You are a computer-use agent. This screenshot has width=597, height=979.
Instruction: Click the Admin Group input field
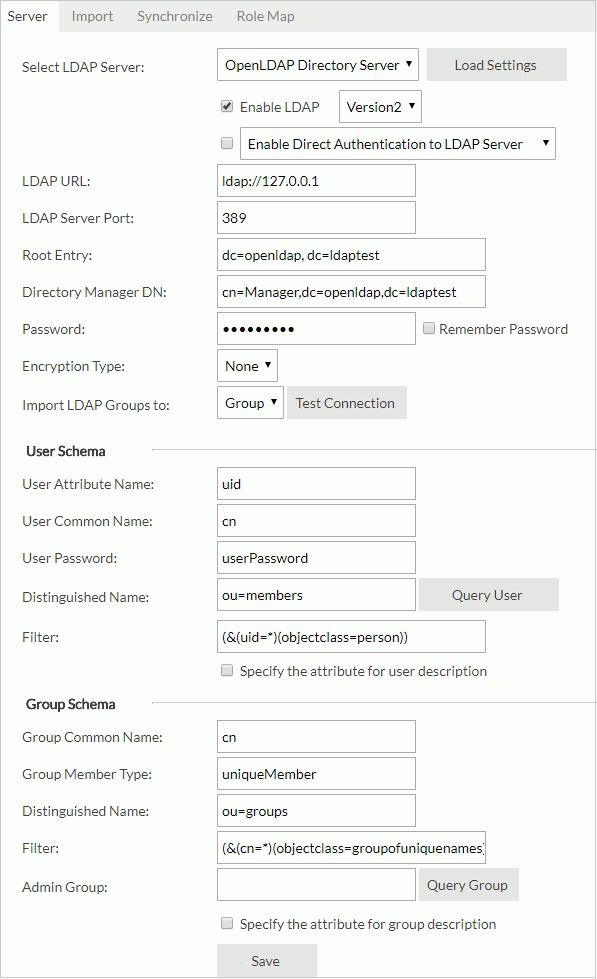click(315, 884)
